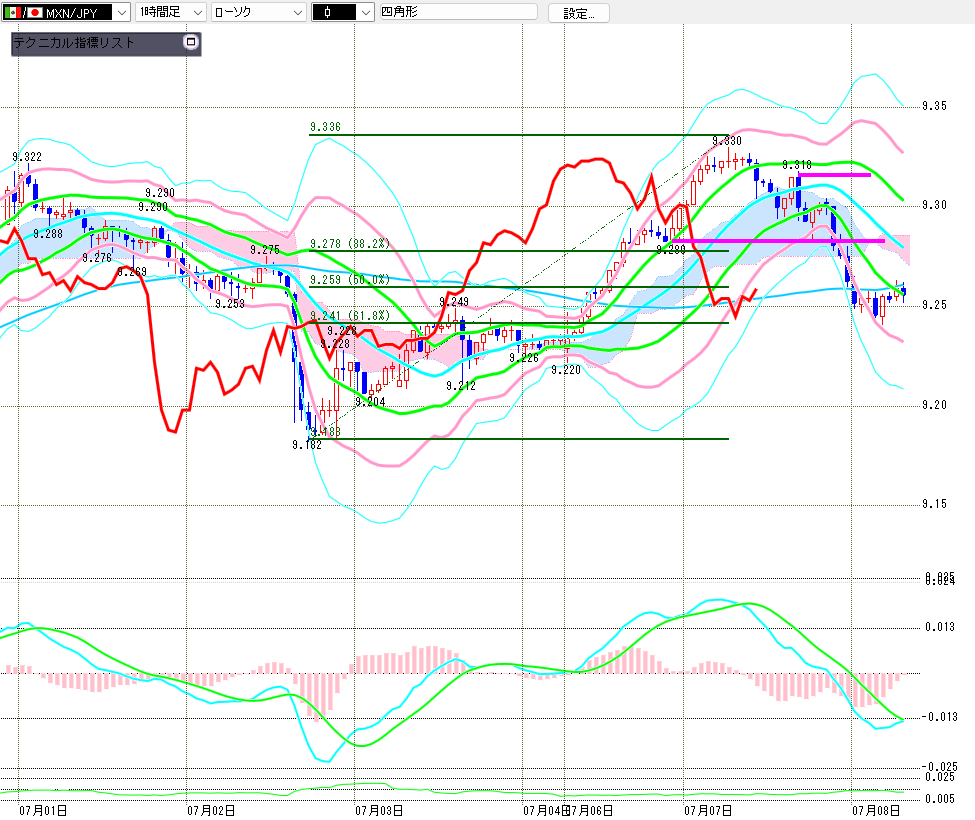Screen dimensions: 975x820
Task: Click the 9.212 price label
Action: pyautogui.click(x=461, y=386)
